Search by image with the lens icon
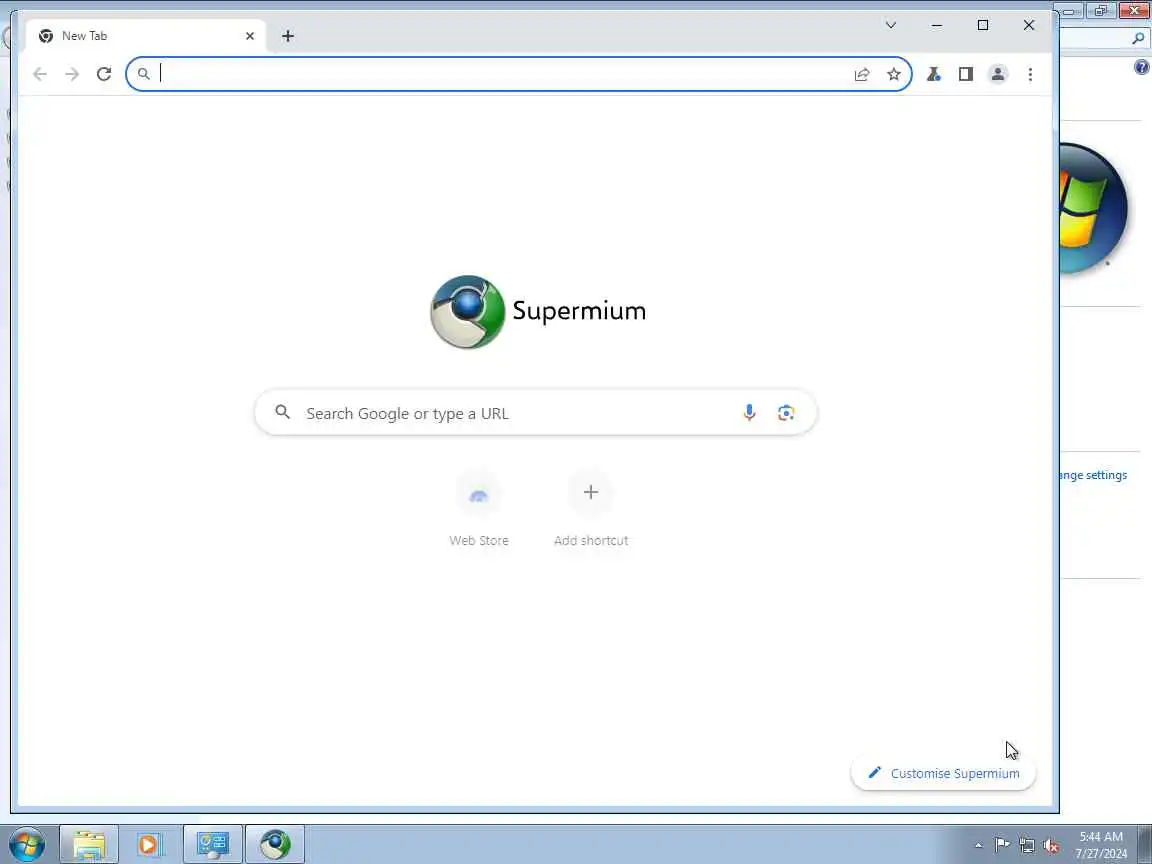 786,413
